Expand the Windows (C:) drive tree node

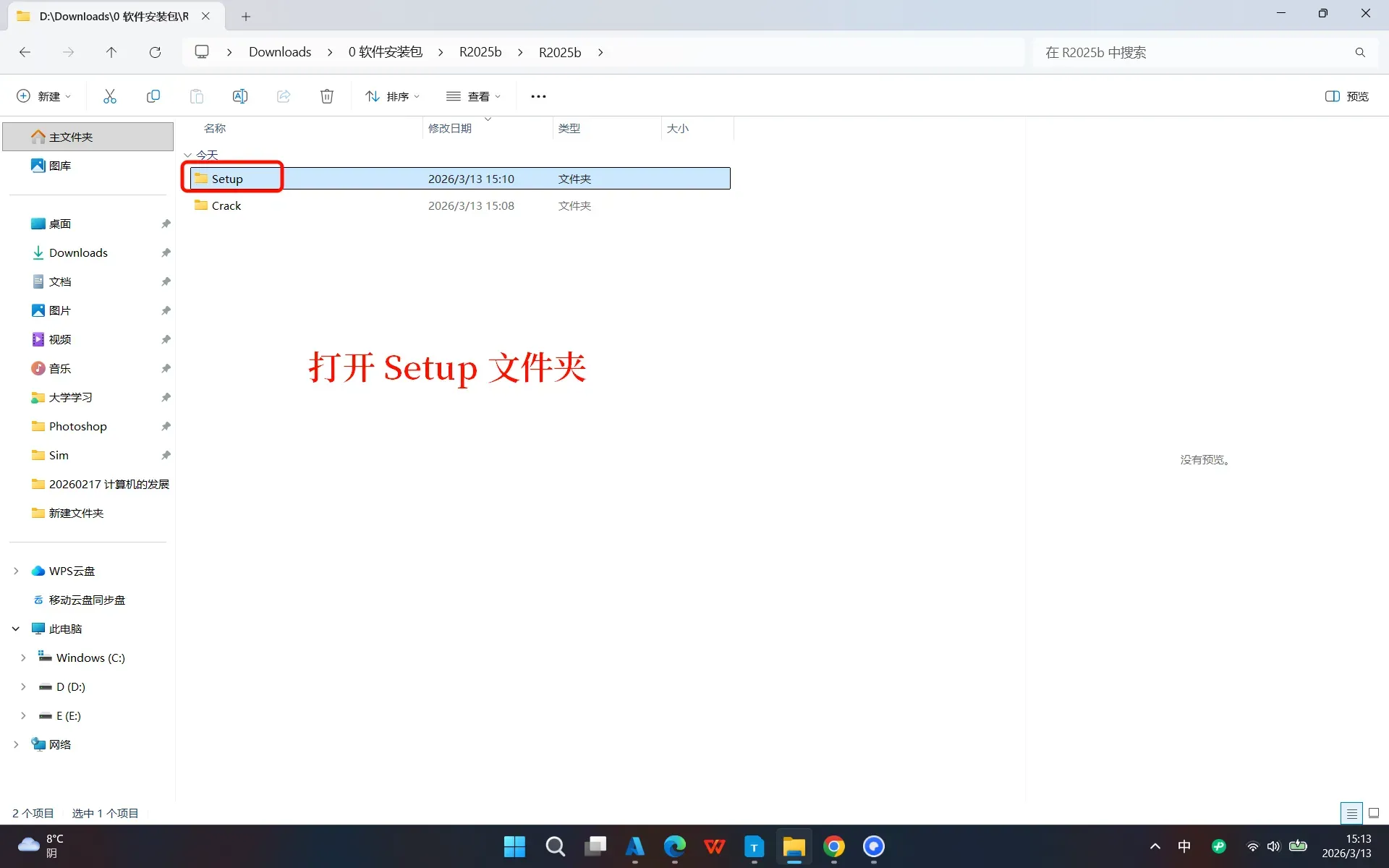pyautogui.click(x=23, y=658)
